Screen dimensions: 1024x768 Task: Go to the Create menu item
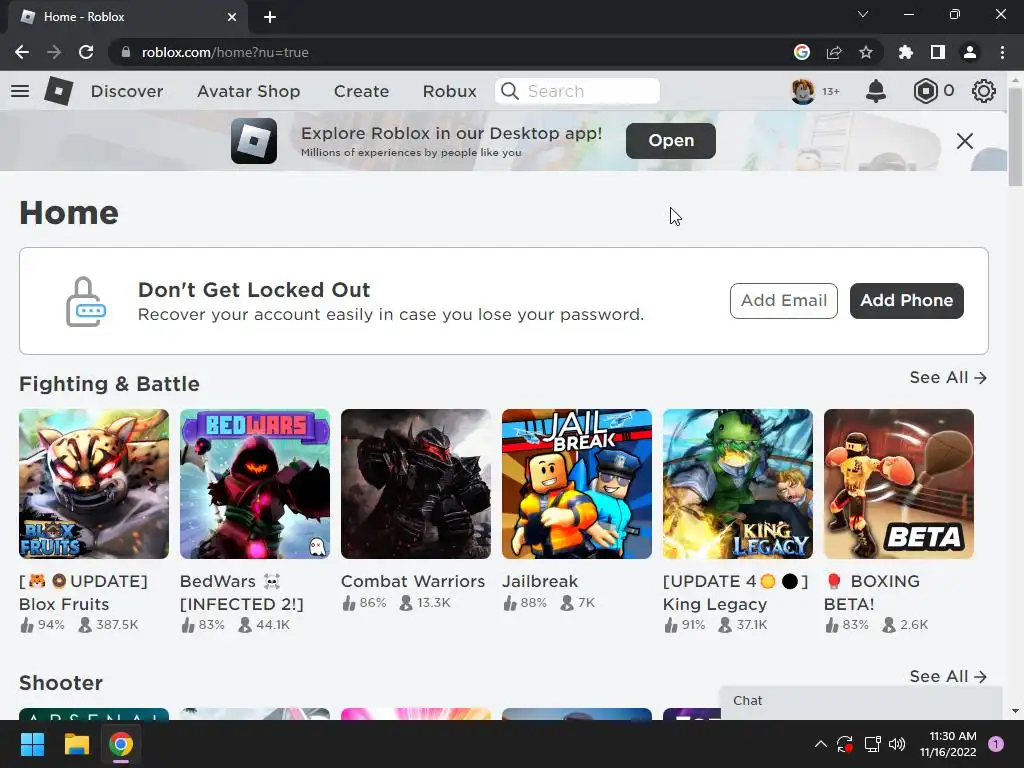pyautogui.click(x=361, y=91)
